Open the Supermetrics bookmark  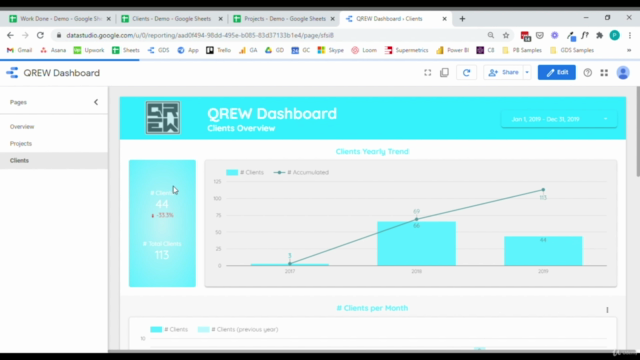click(407, 50)
